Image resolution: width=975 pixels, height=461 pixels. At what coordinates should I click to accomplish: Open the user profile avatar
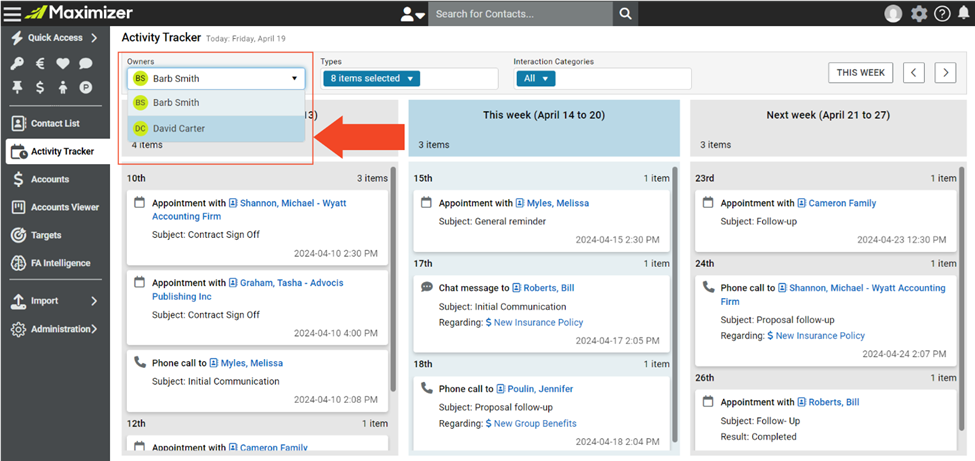coord(893,14)
